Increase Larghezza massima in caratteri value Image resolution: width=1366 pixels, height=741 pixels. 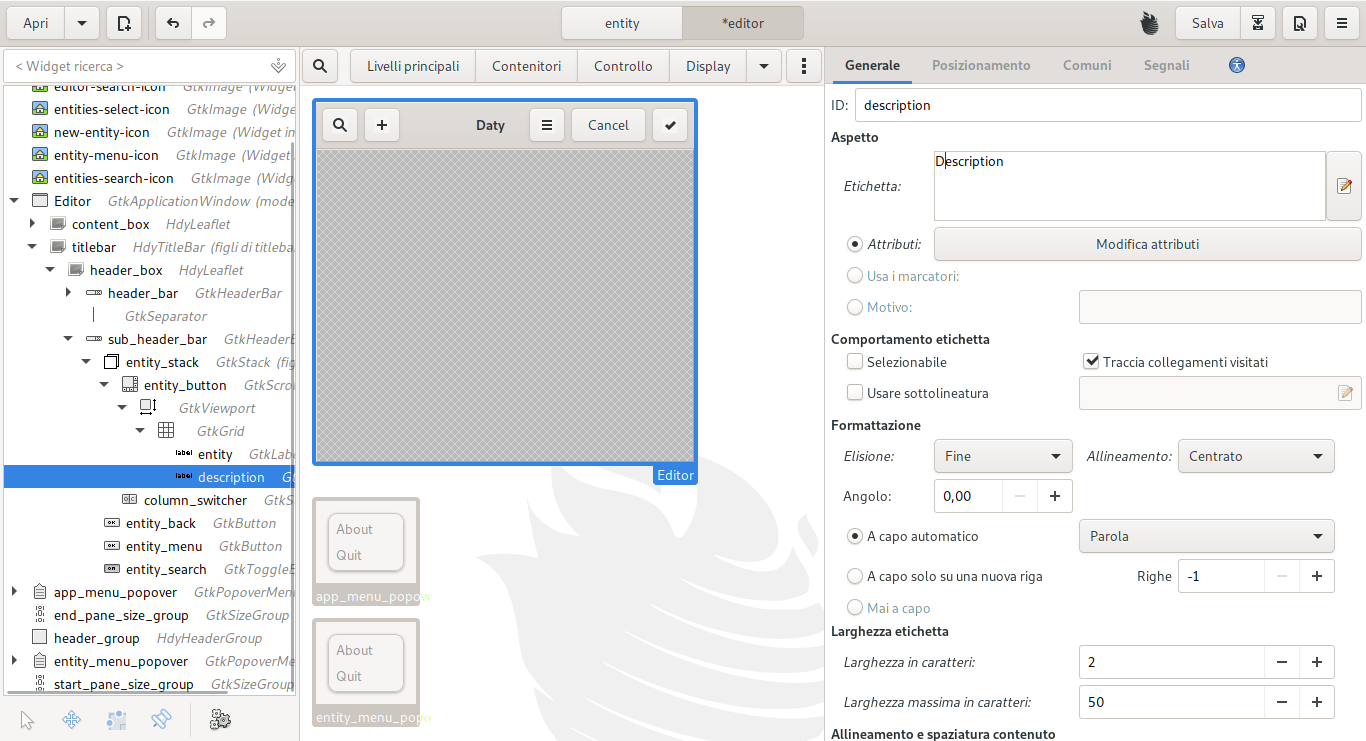click(1316, 702)
